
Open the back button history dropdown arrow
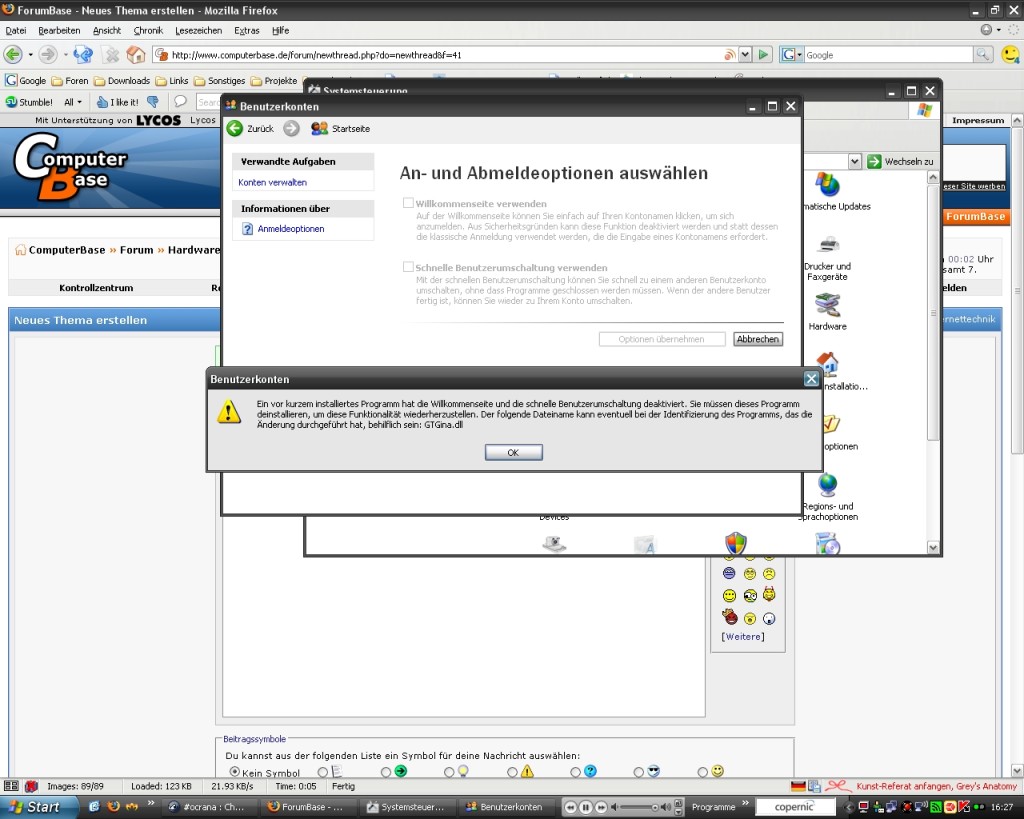pyautogui.click(x=30, y=55)
